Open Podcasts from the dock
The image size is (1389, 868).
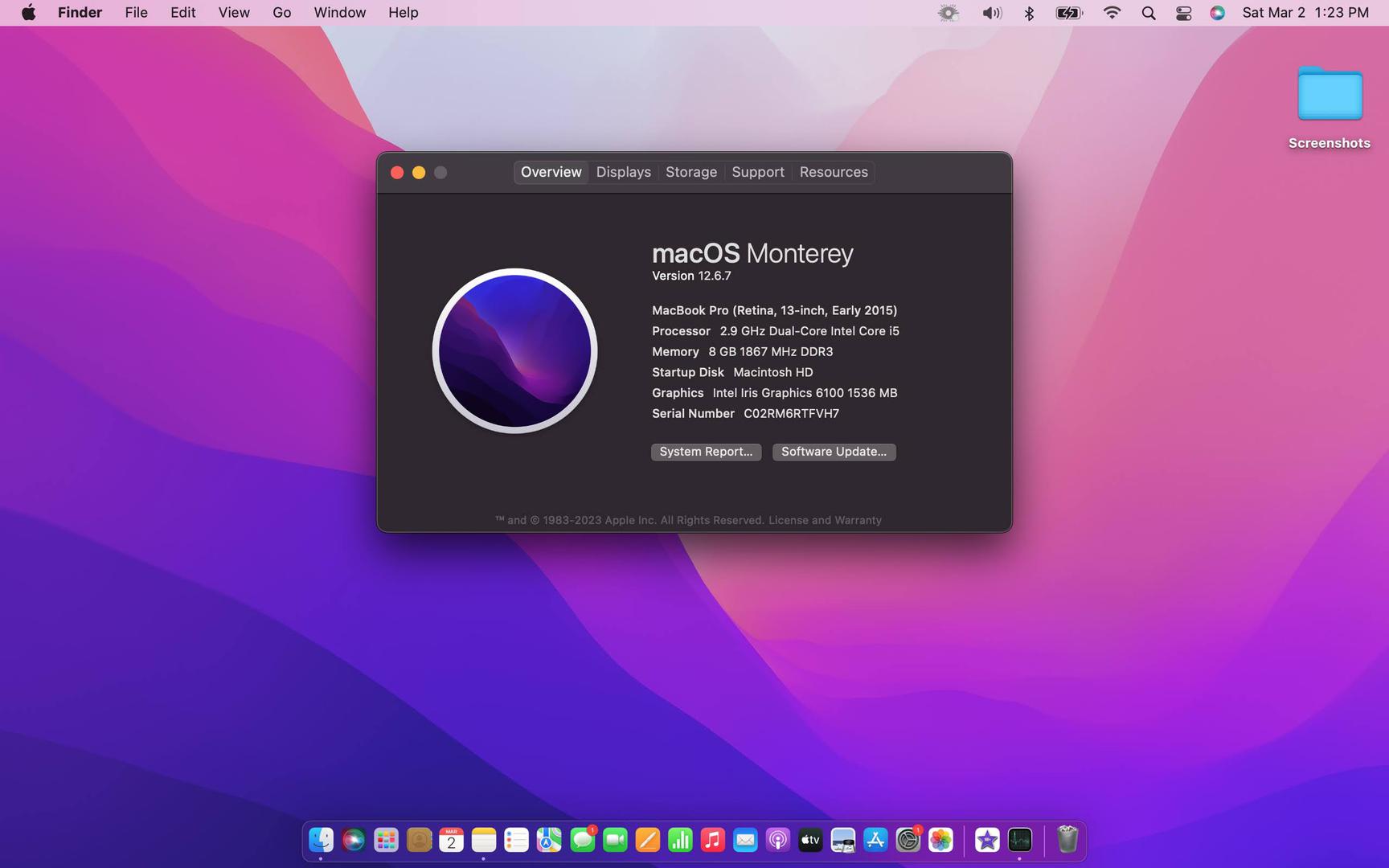tap(778, 841)
